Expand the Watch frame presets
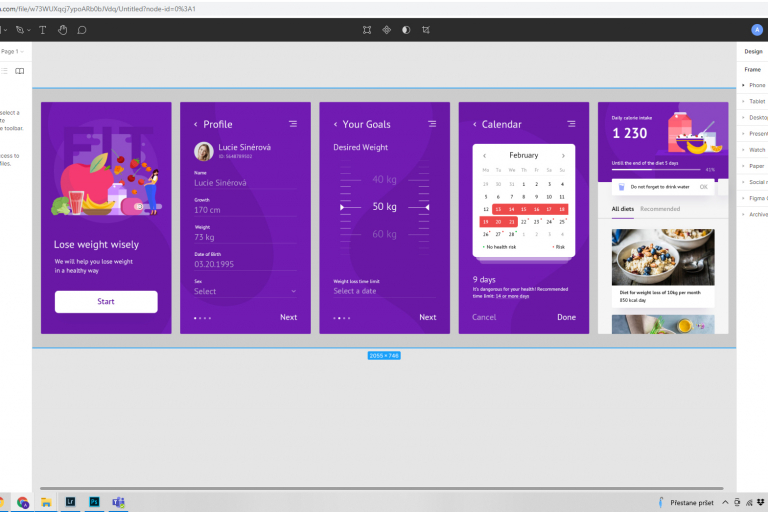The width and height of the screenshot is (768, 512). pyautogui.click(x=757, y=149)
